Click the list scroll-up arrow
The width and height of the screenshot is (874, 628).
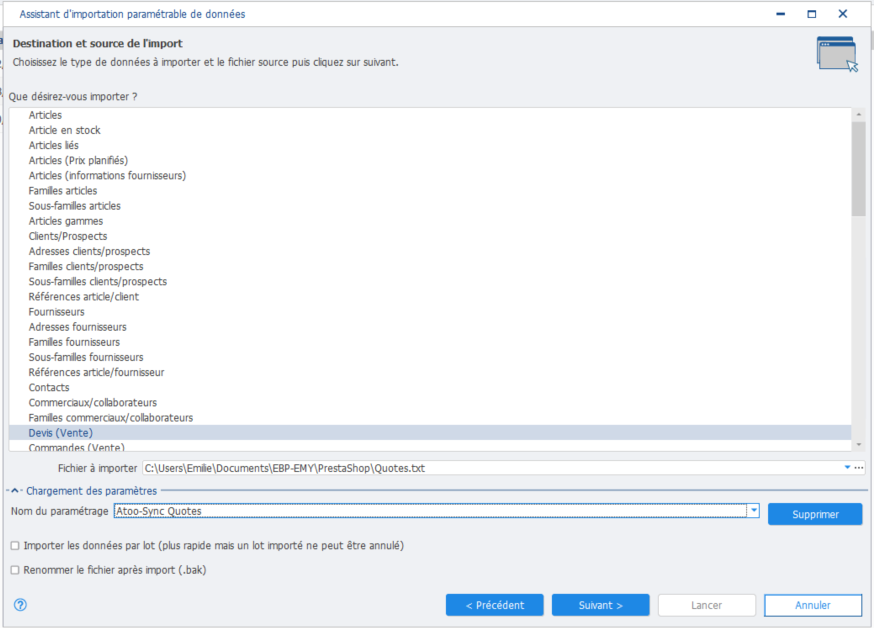tap(858, 115)
